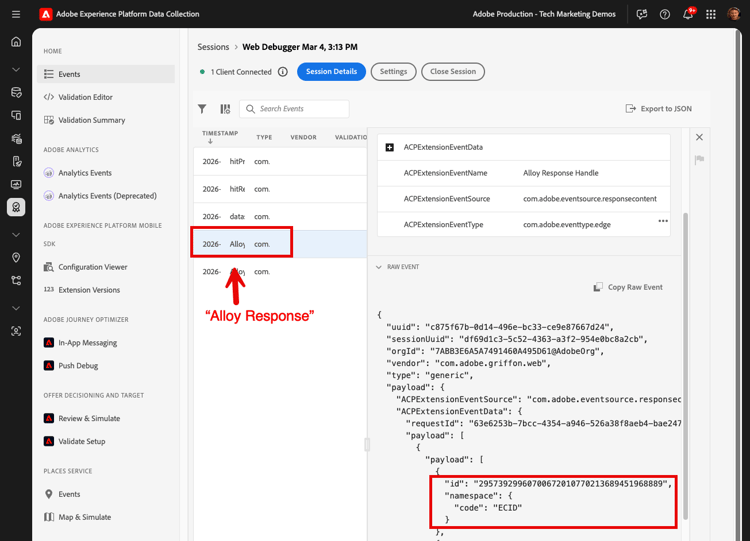Click Session Details button

pos(331,72)
